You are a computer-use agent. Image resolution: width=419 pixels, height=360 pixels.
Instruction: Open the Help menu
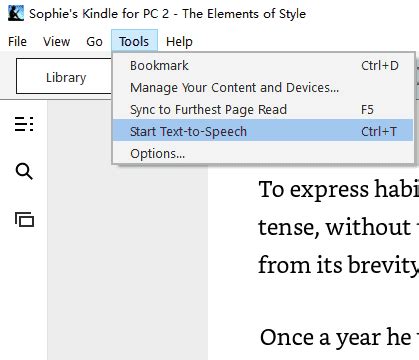[179, 42]
